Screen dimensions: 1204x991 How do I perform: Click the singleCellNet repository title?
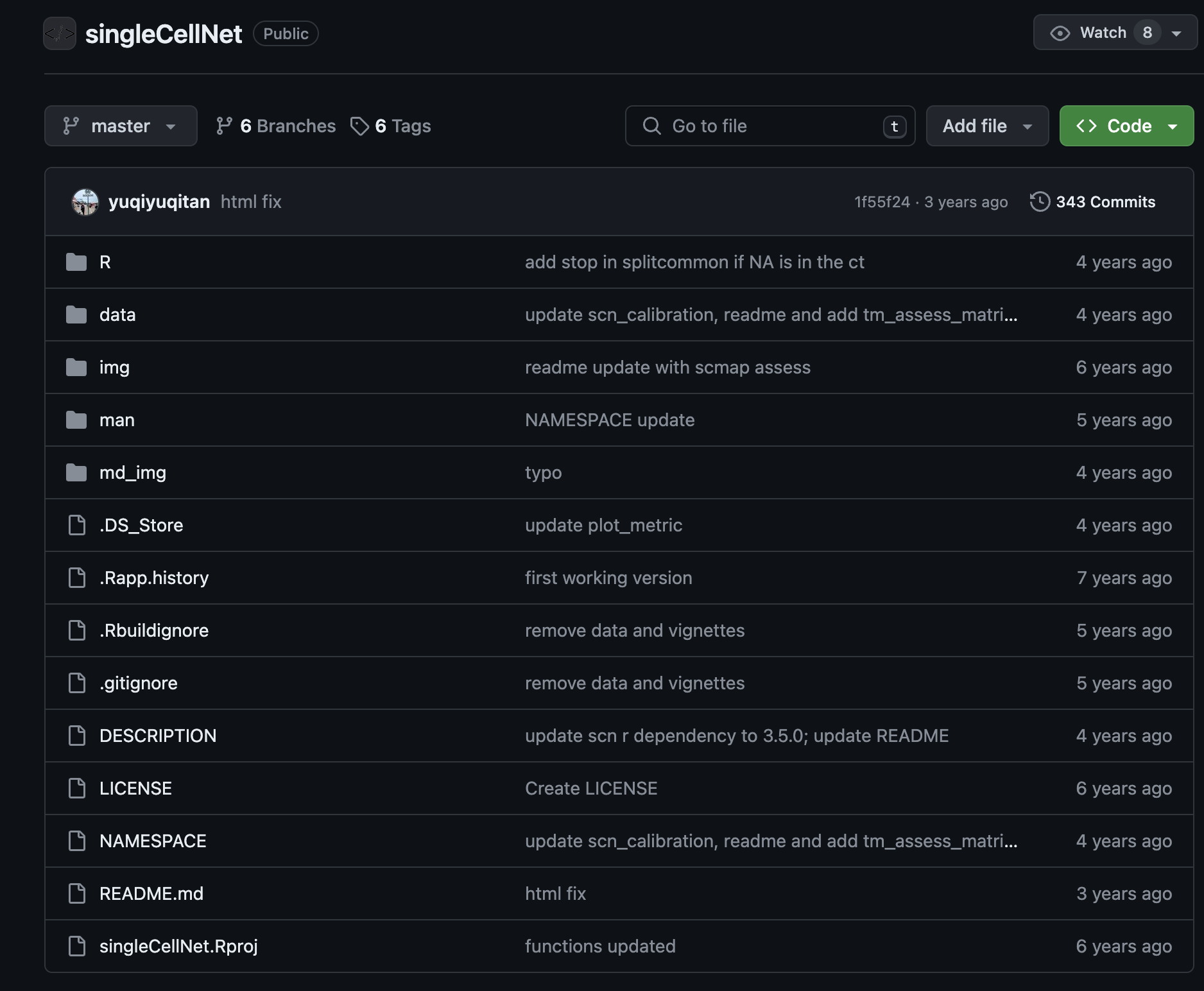pos(164,34)
